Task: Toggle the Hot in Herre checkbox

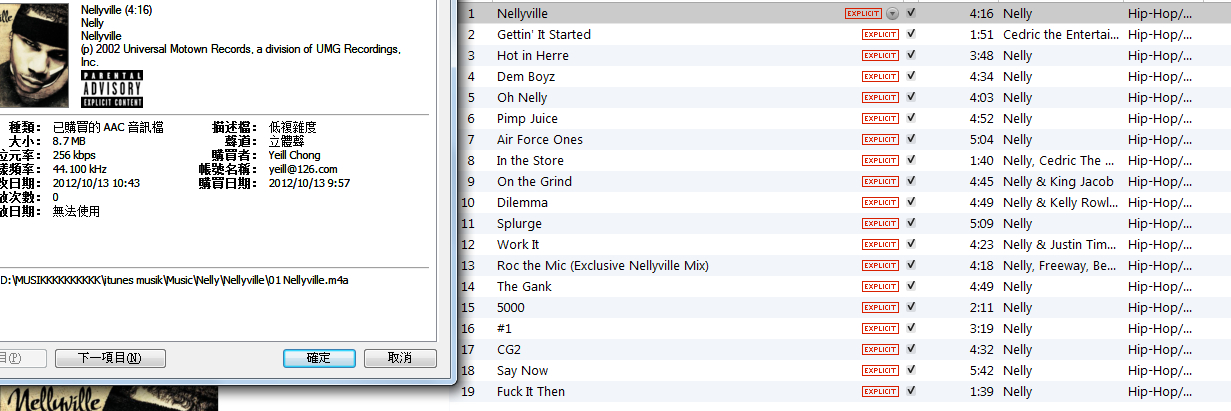Action: tap(911, 55)
